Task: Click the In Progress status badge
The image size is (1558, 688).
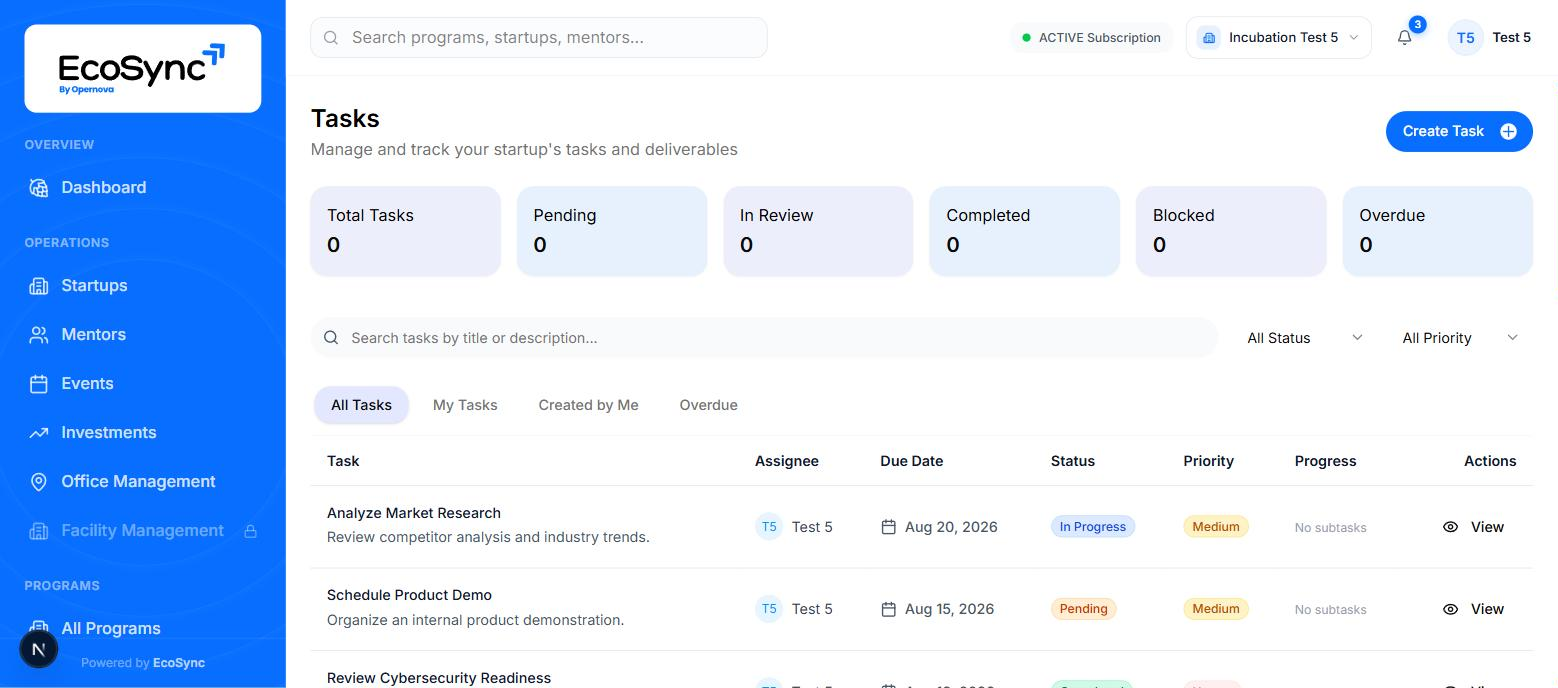Action: [1092, 527]
